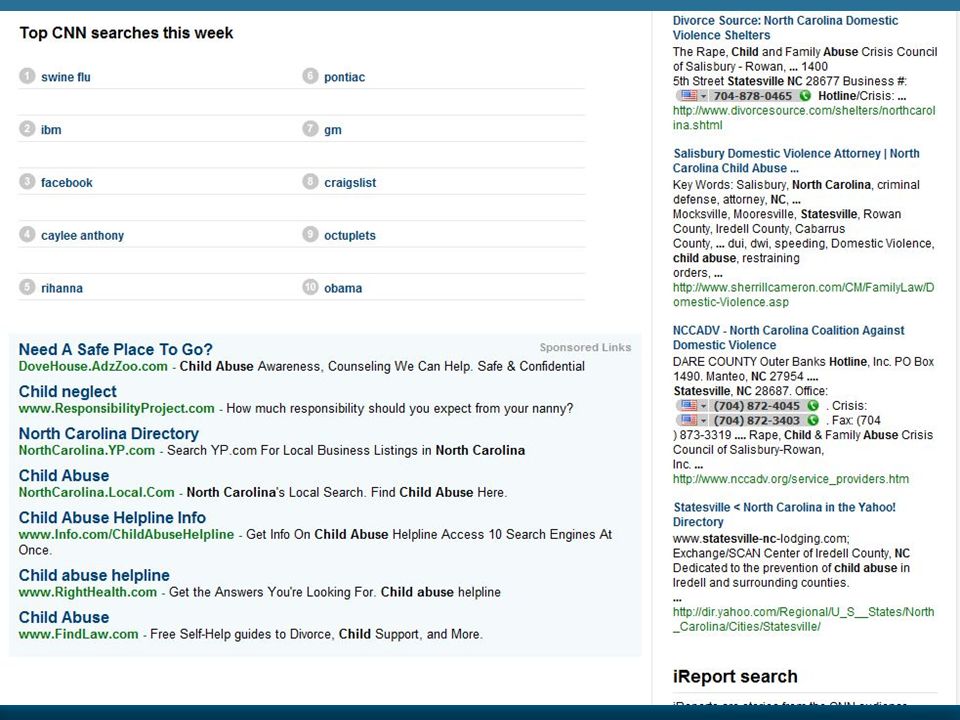Viewport: 960px width, 720px height.
Task: Open the Need A Safe Place To Go? ad
Action: (x=116, y=349)
